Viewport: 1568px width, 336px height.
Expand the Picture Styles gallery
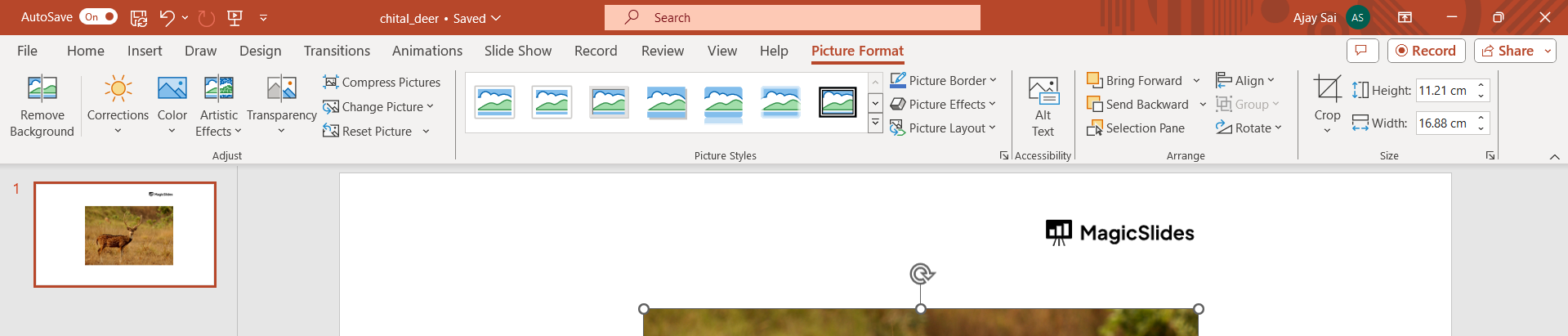pyautogui.click(x=875, y=123)
